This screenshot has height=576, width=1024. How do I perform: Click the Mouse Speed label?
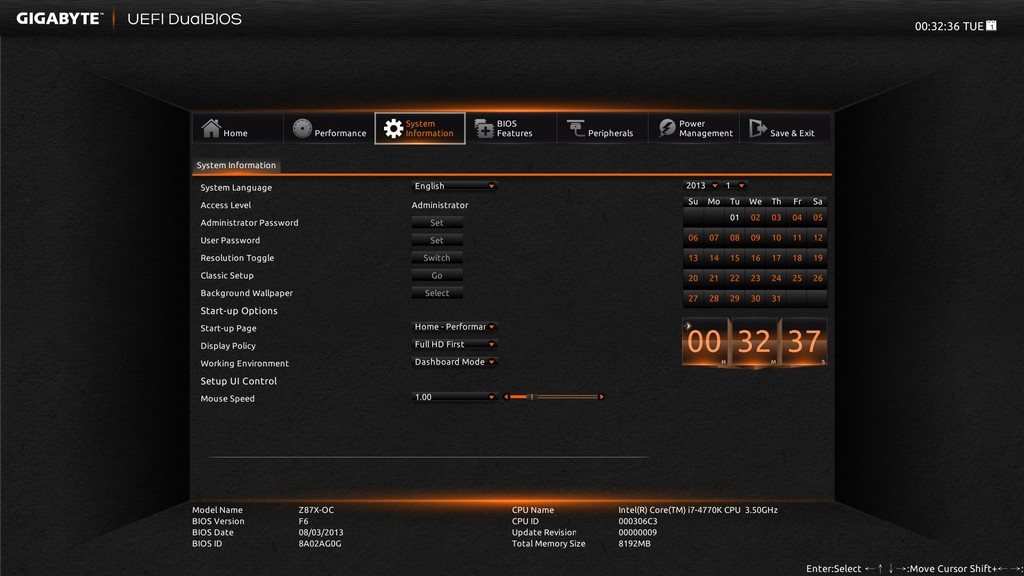click(227, 398)
